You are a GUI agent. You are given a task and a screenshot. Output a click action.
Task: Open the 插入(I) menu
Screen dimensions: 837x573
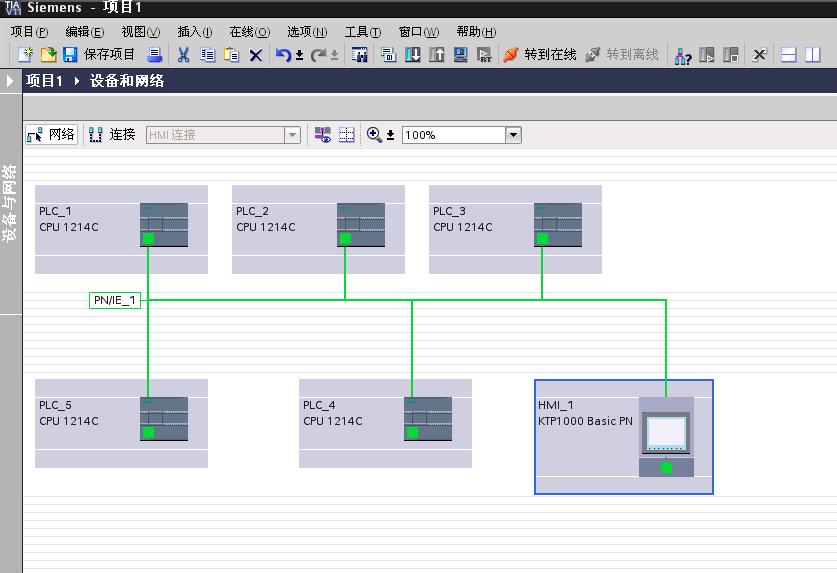pyautogui.click(x=195, y=32)
